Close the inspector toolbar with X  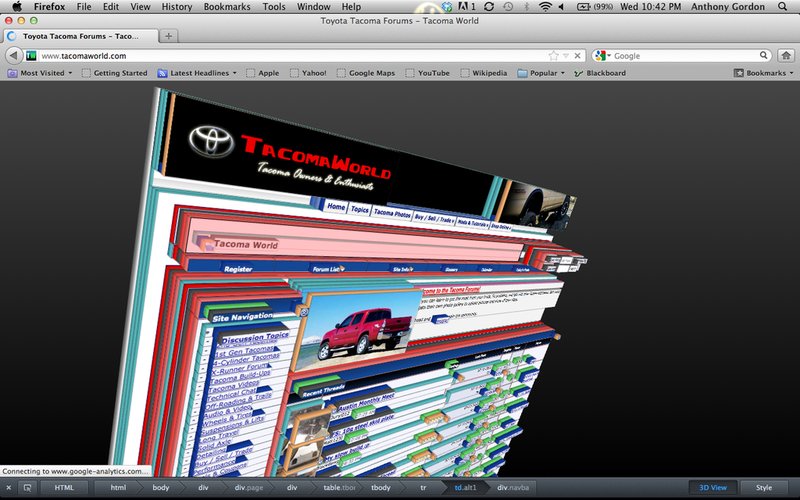9,488
